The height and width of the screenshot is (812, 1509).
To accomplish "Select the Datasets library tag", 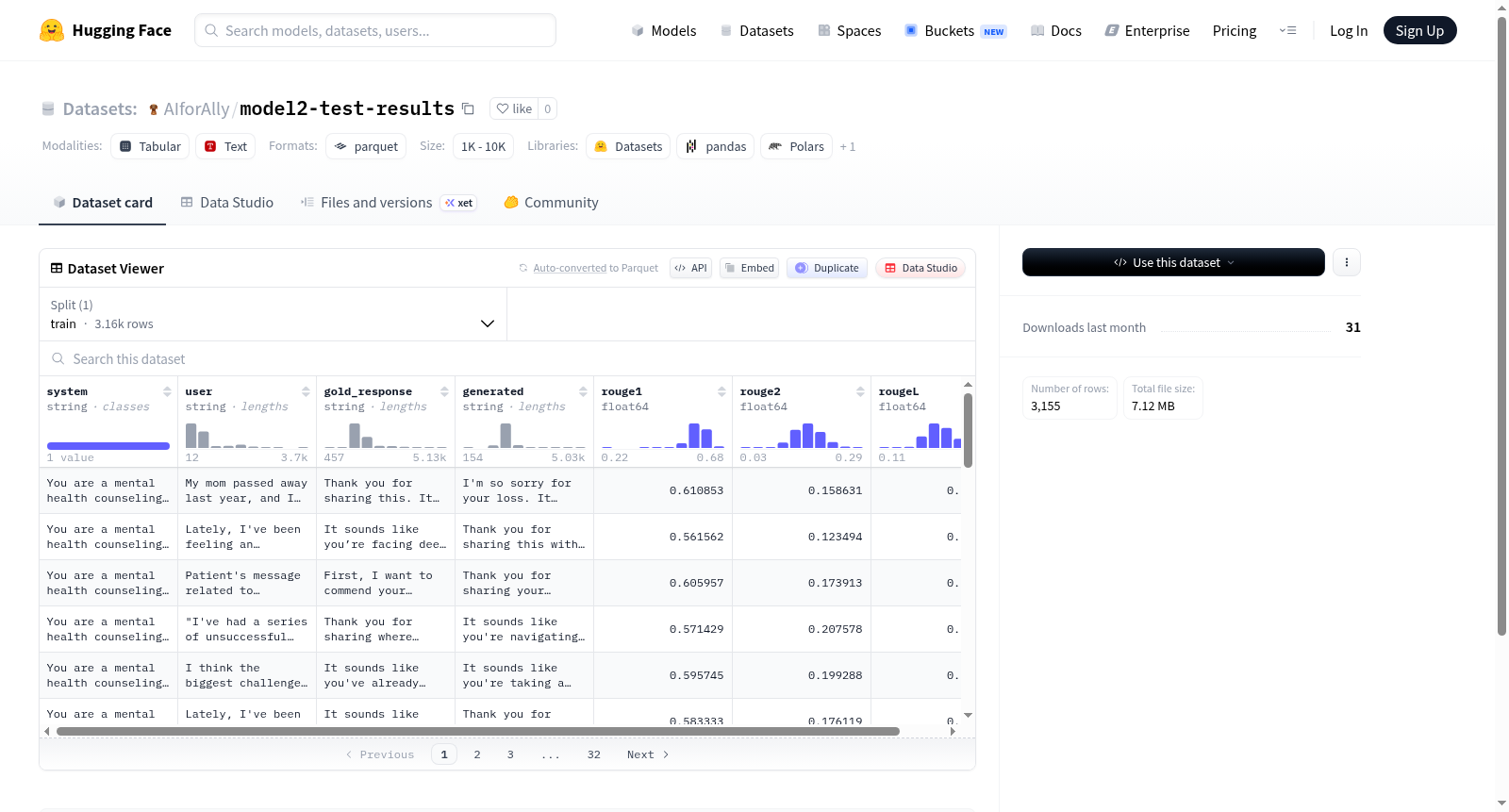I will pyautogui.click(x=628, y=146).
